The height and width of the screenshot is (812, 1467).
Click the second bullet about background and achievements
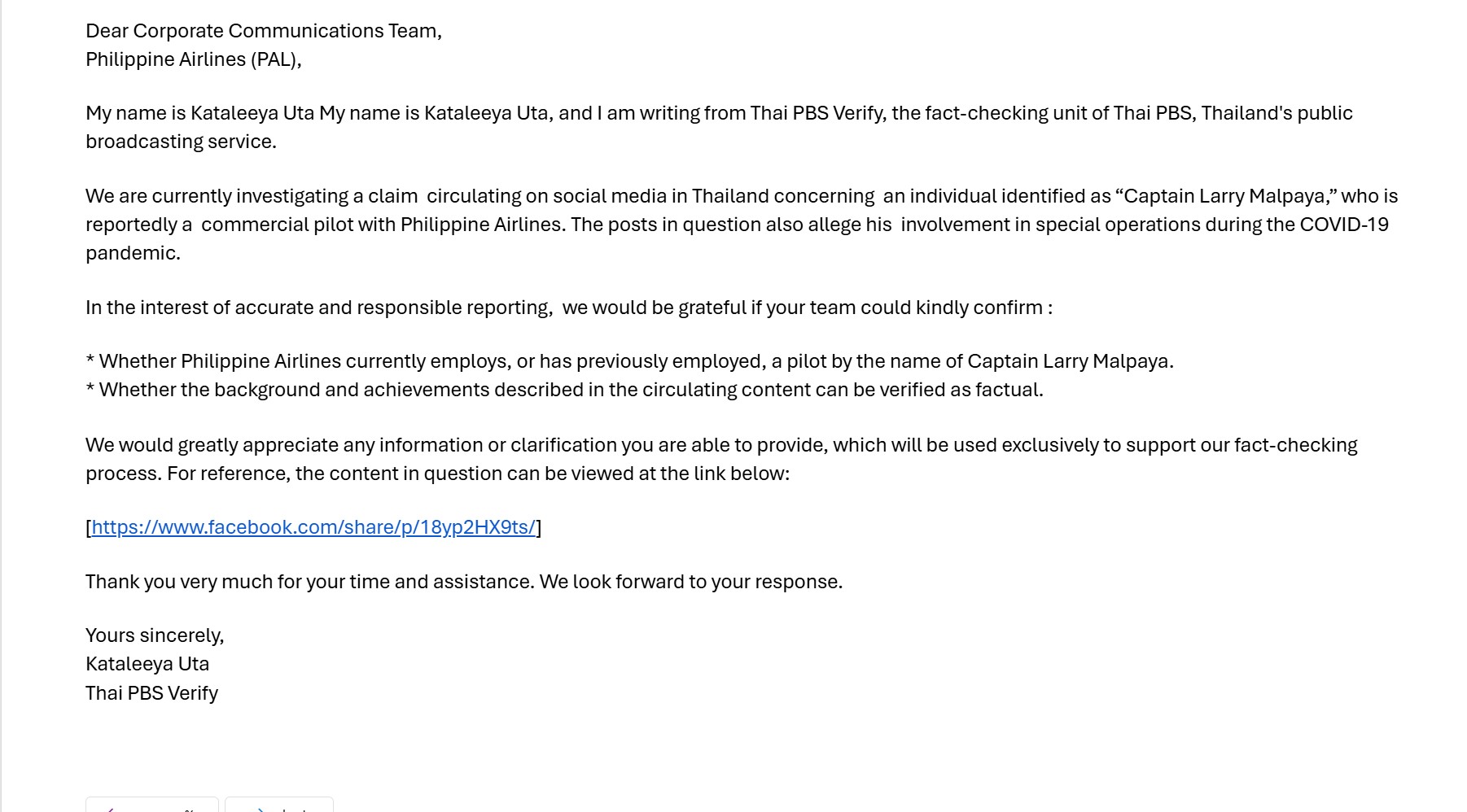tap(565, 390)
